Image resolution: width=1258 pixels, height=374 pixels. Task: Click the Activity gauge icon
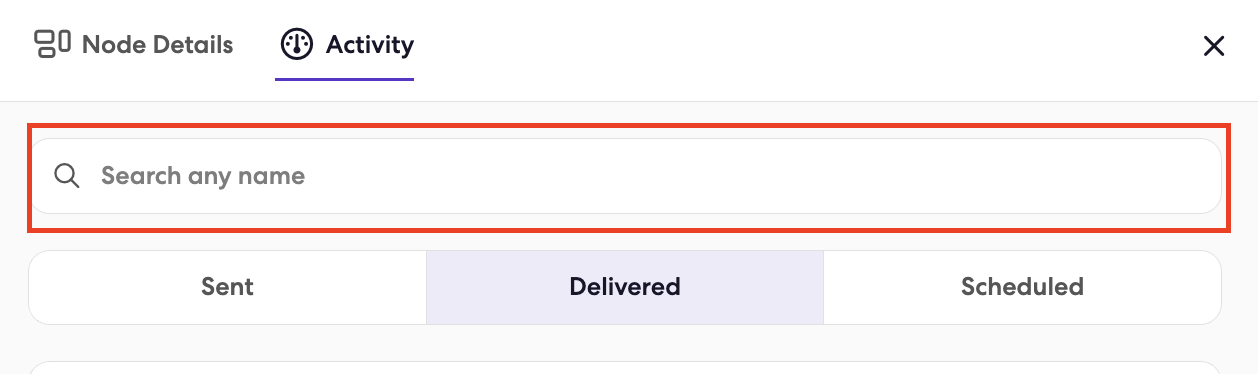297,44
